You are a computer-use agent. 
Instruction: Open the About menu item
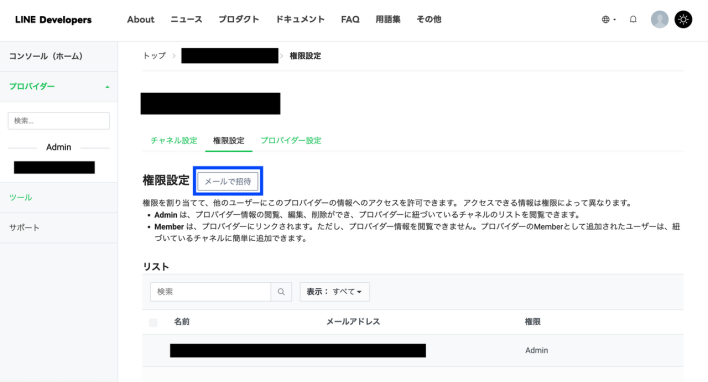coord(140,19)
